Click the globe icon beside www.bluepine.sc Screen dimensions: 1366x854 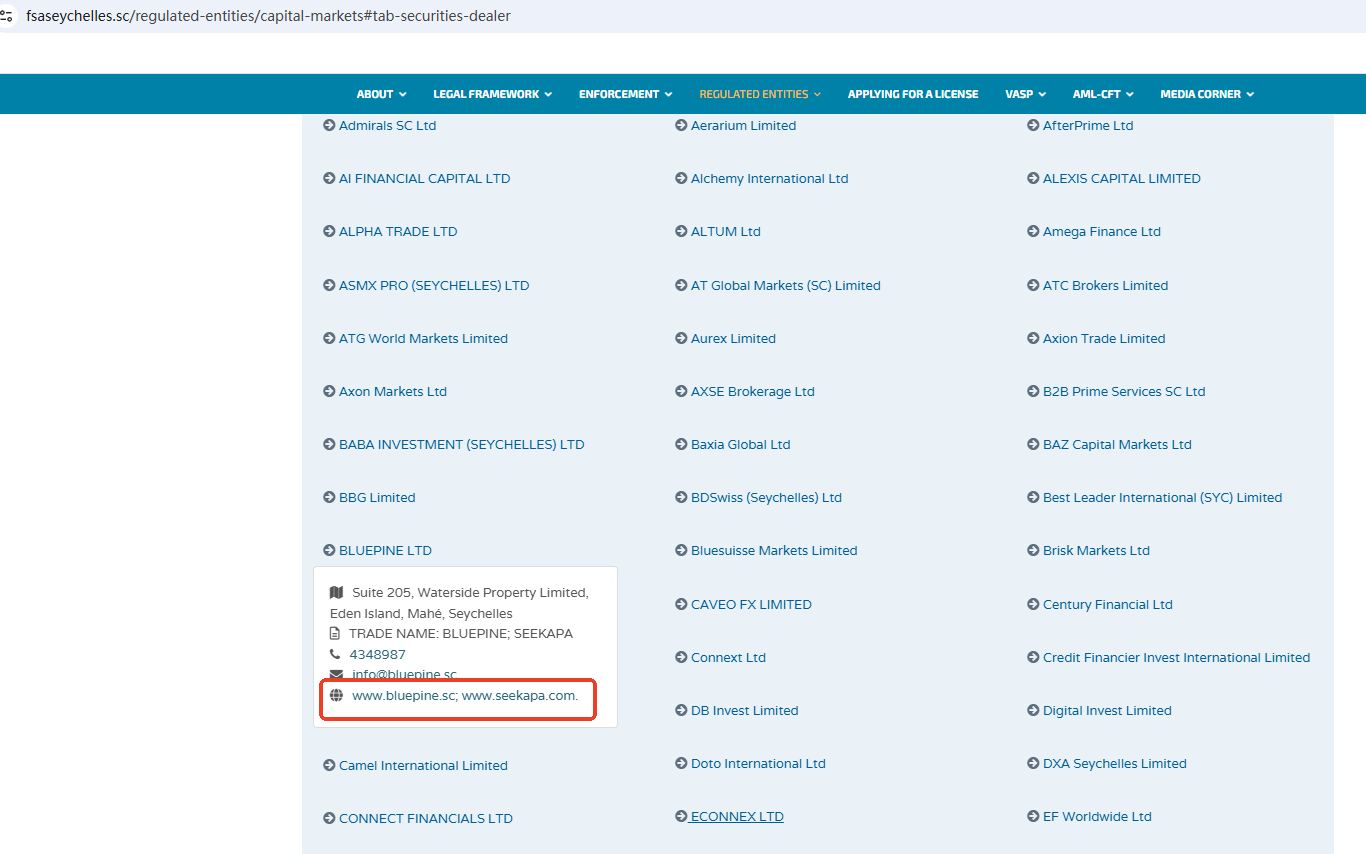(x=336, y=695)
